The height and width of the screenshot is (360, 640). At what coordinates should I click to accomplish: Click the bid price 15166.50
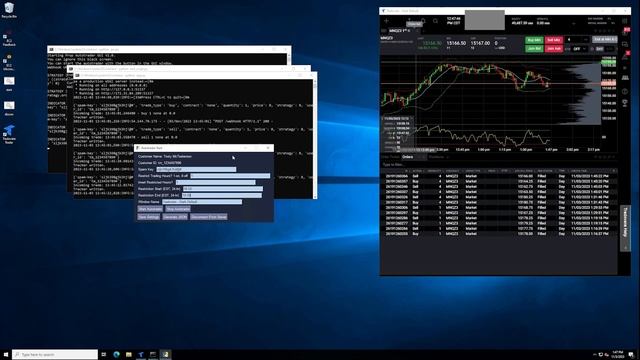pyautogui.click(x=456, y=43)
